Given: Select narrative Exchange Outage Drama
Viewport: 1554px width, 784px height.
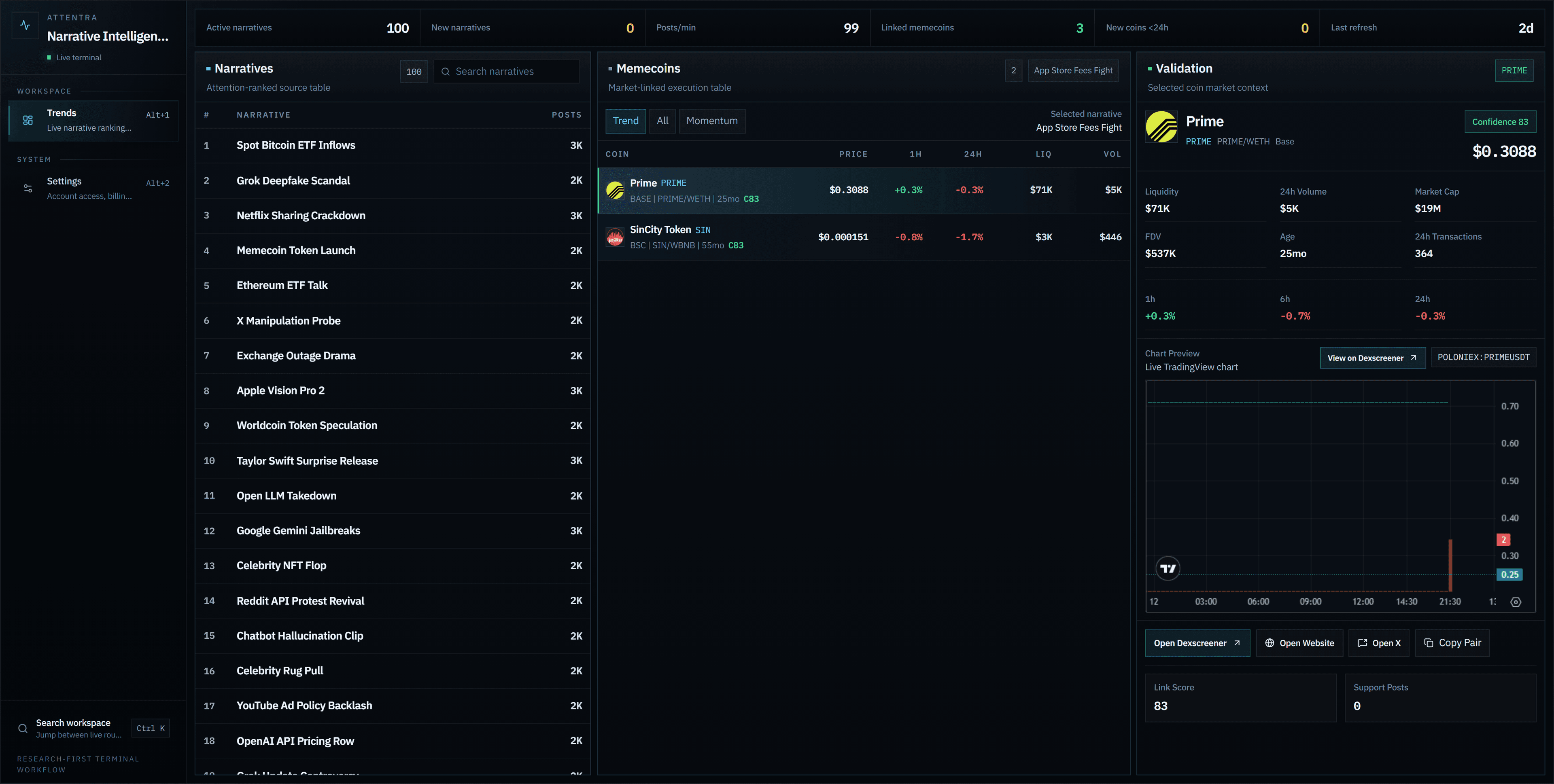Looking at the screenshot, I should [x=393, y=355].
